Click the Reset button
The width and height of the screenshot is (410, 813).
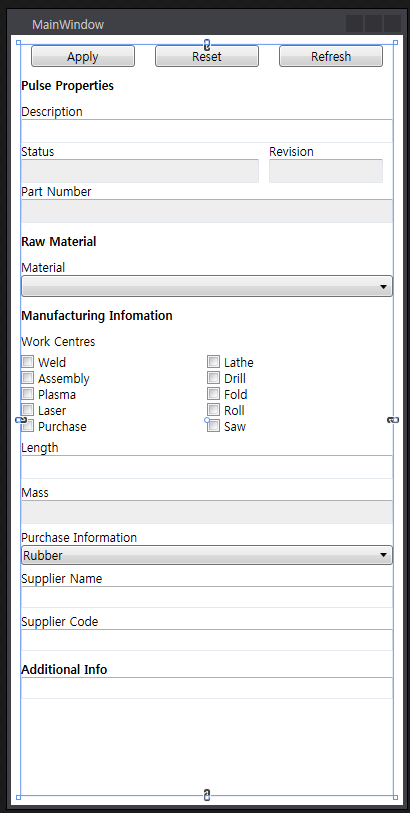[x=207, y=56]
